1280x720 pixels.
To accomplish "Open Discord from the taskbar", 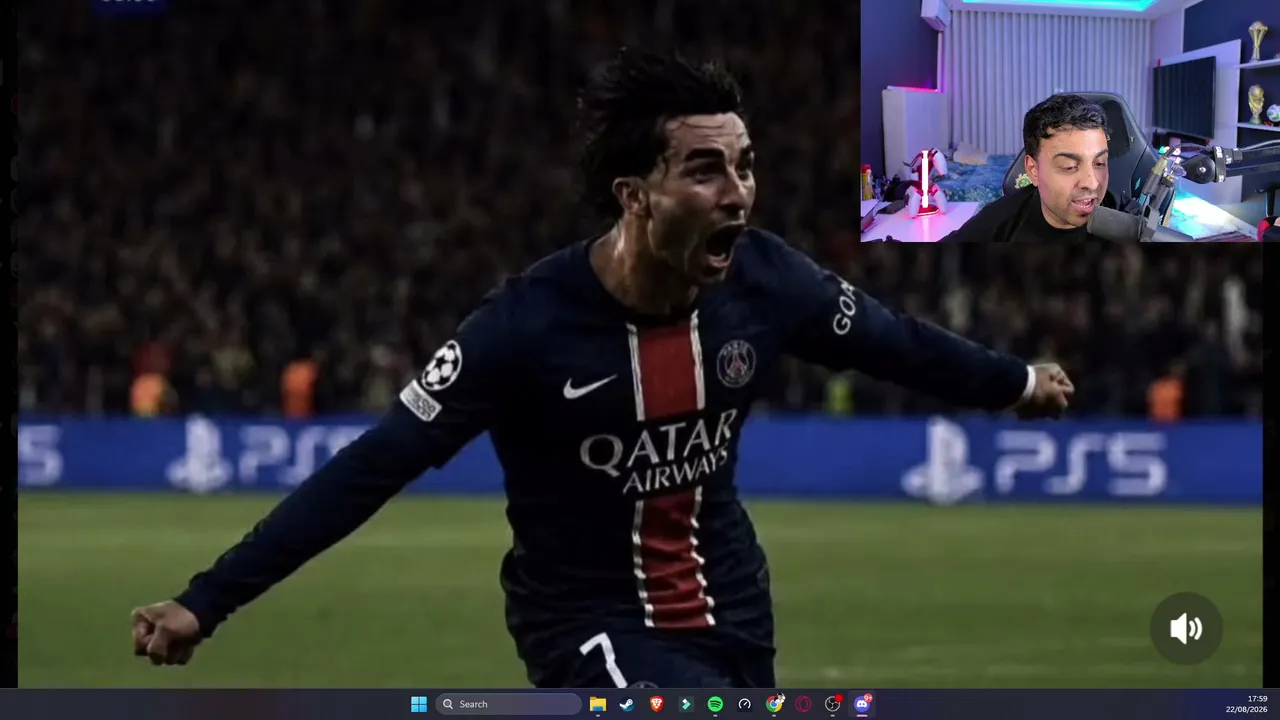I will (x=862, y=704).
